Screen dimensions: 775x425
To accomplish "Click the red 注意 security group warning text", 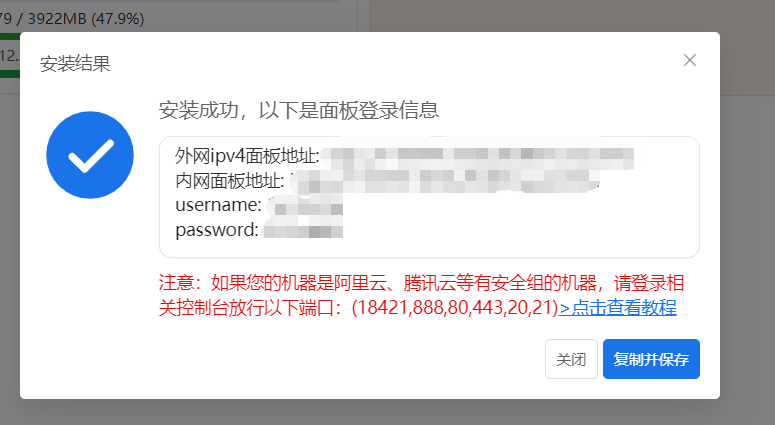I will [x=421, y=296].
